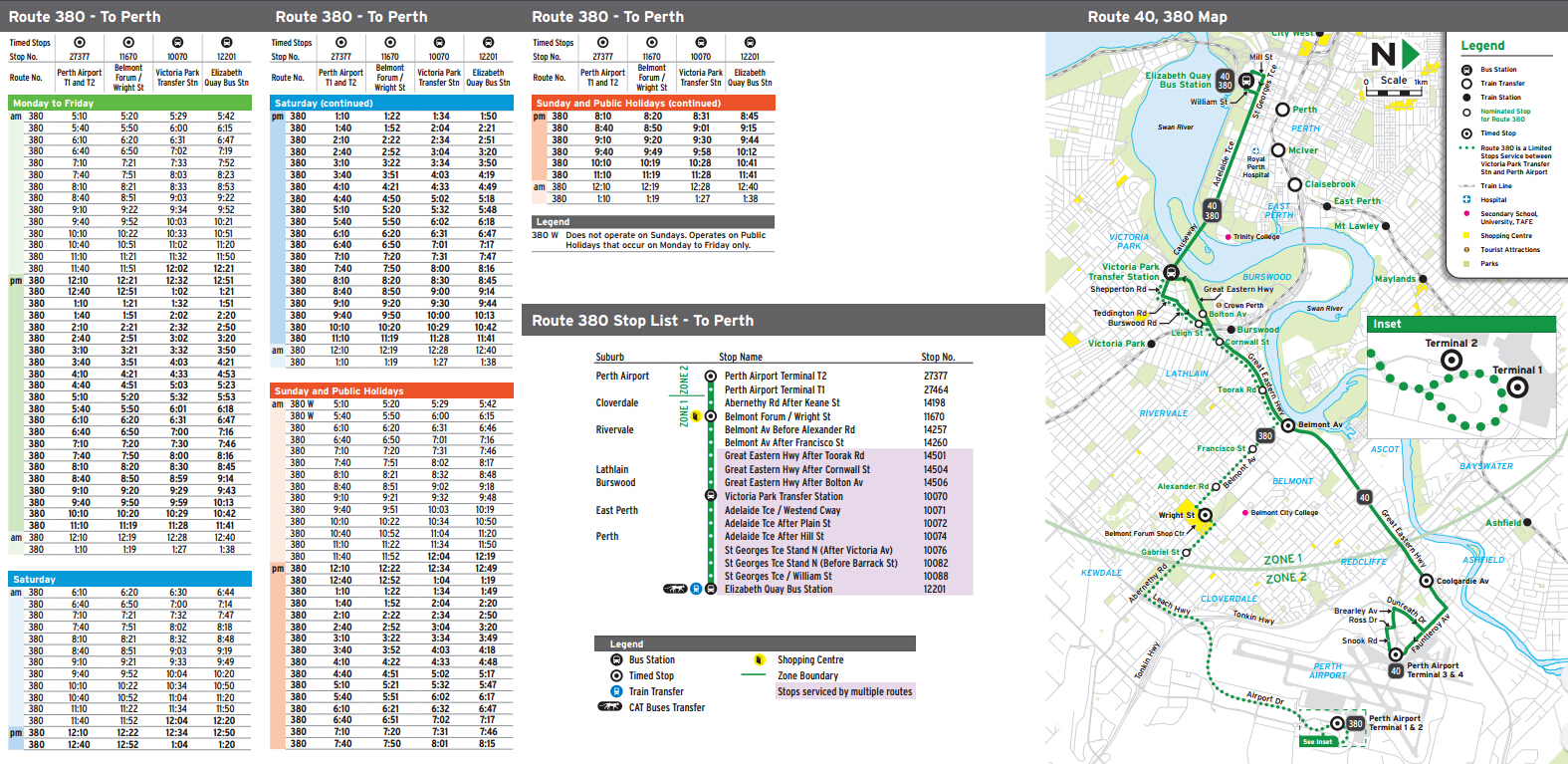The width and height of the screenshot is (1568, 764).
Task: Click the Saturday section header
Action: coord(129,579)
